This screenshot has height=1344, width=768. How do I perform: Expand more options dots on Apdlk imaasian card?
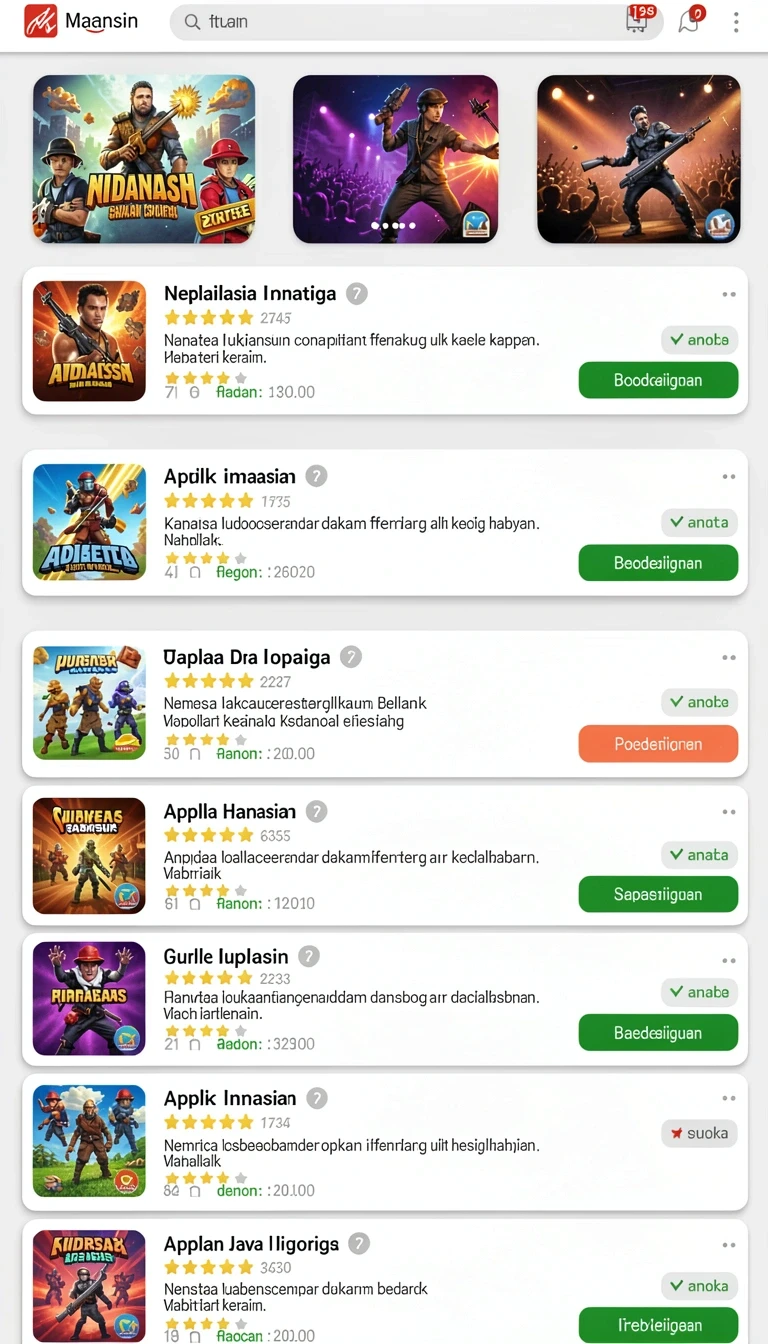point(729,477)
